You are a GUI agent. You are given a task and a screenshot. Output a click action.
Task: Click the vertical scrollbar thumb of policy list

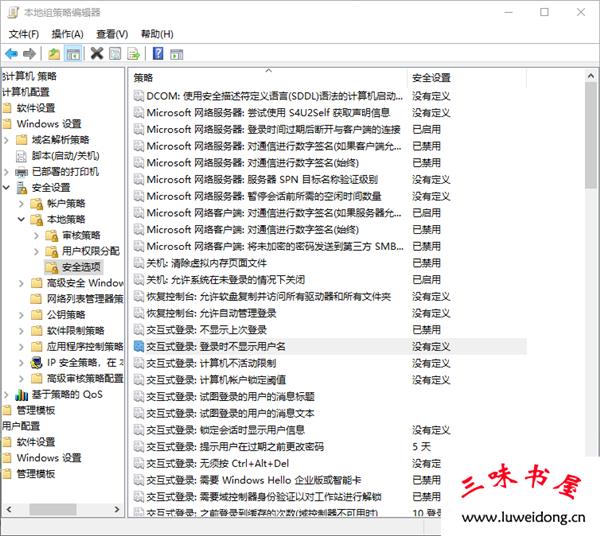[590, 135]
